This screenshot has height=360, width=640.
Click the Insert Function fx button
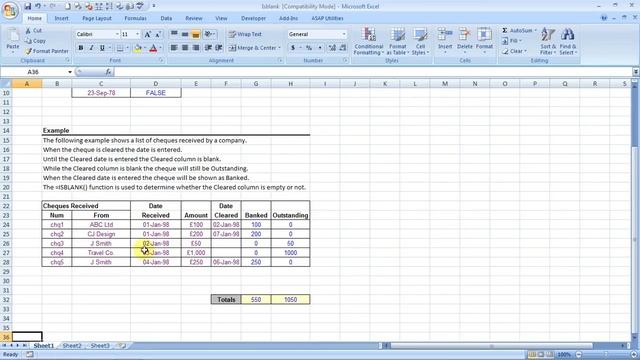pyautogui.click(x=108, y=72)
